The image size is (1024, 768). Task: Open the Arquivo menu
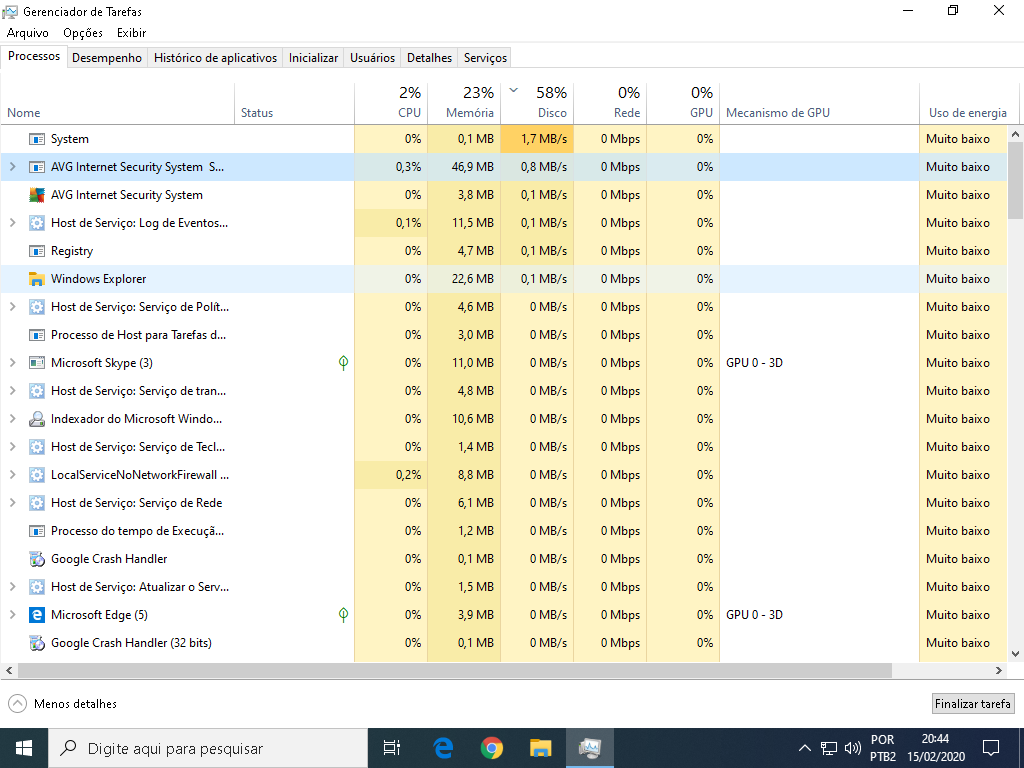(x=27, y=33)
